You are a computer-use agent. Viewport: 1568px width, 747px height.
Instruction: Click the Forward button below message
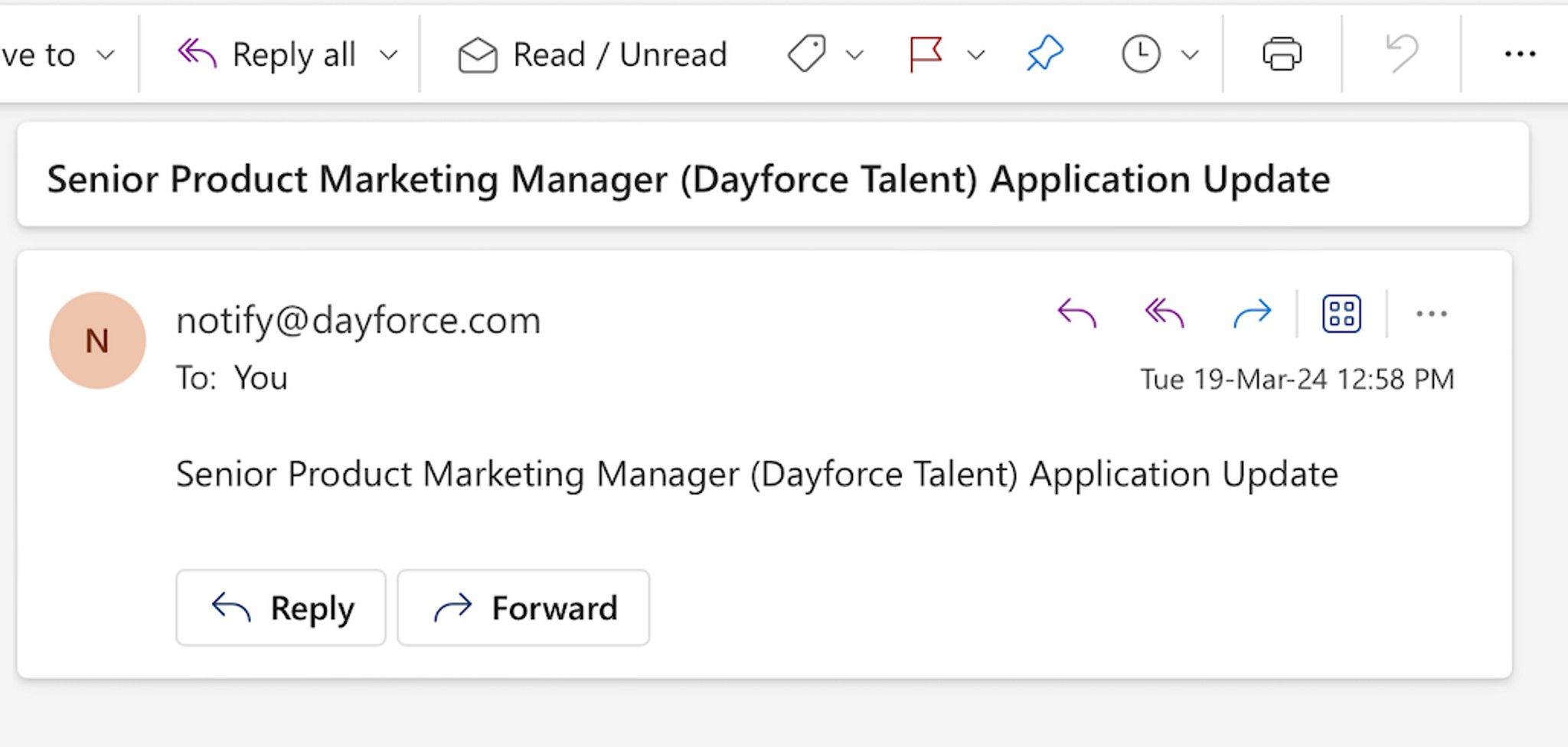point(524,608)
